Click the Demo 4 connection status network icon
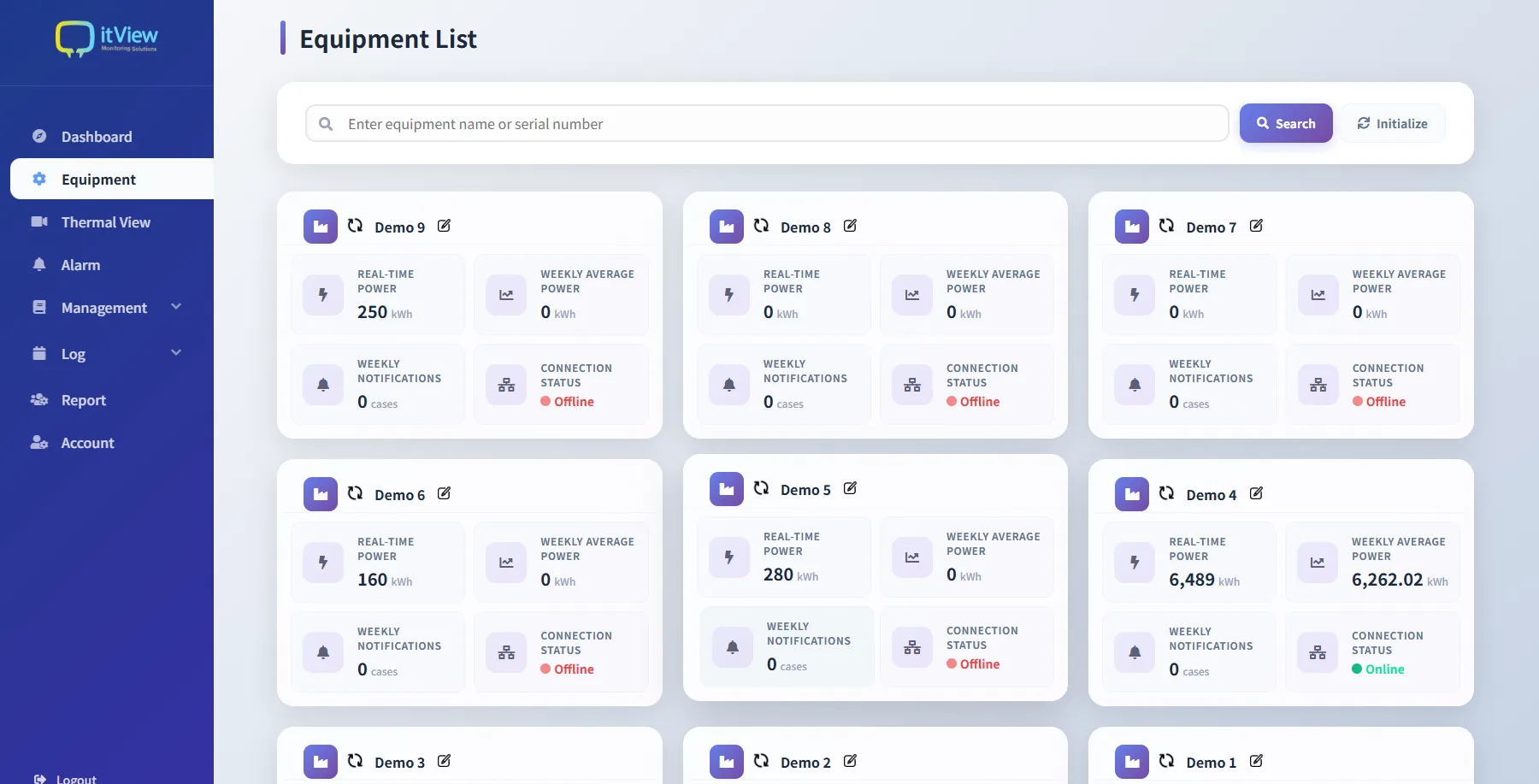The image size is (1539, 784). click(1318, 653)
